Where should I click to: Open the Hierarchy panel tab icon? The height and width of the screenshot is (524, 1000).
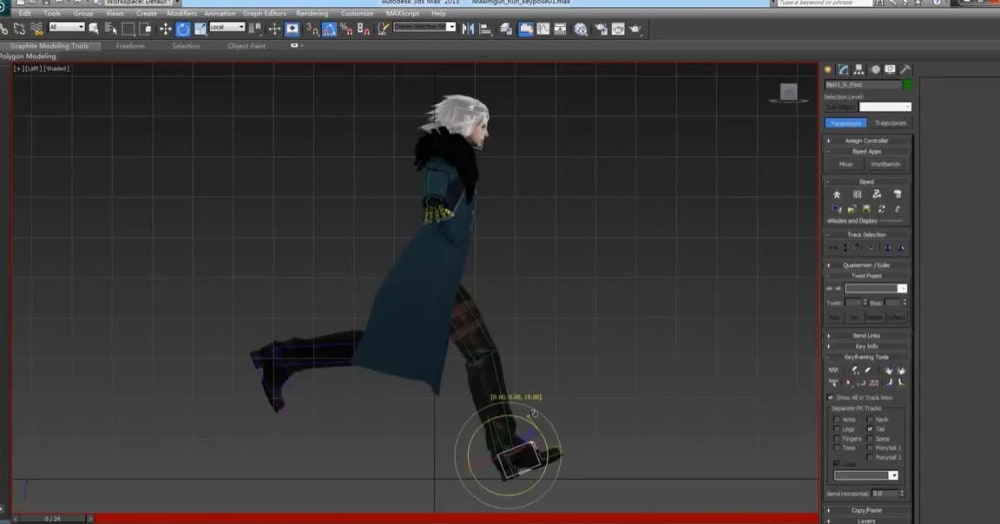tap(859, 69)
